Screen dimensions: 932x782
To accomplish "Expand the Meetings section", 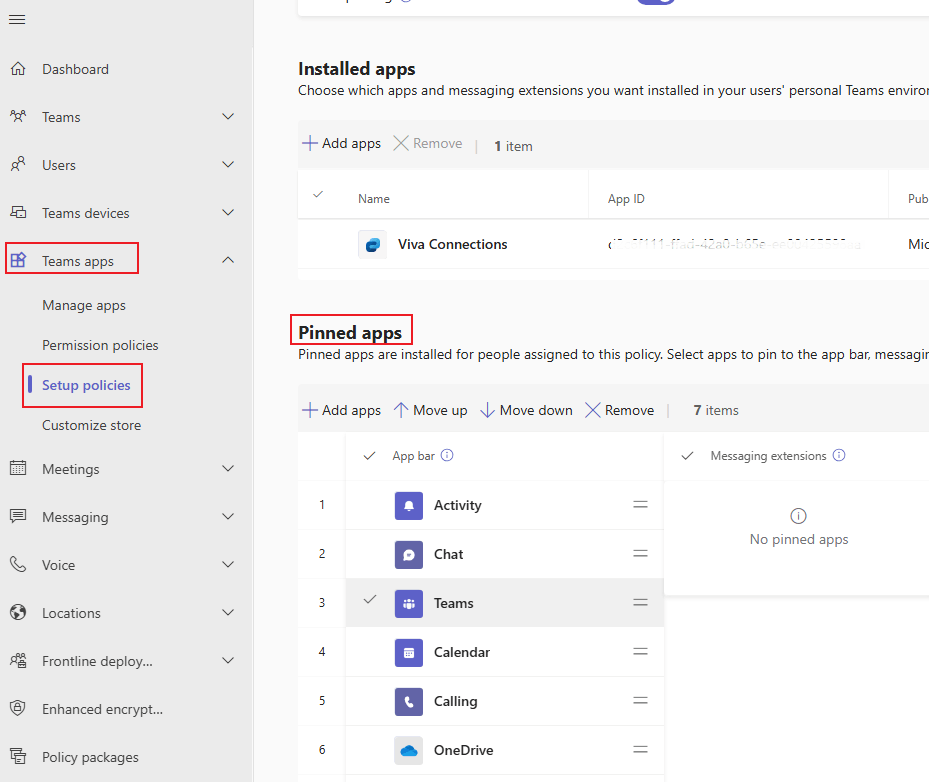I will pos(227,469).
